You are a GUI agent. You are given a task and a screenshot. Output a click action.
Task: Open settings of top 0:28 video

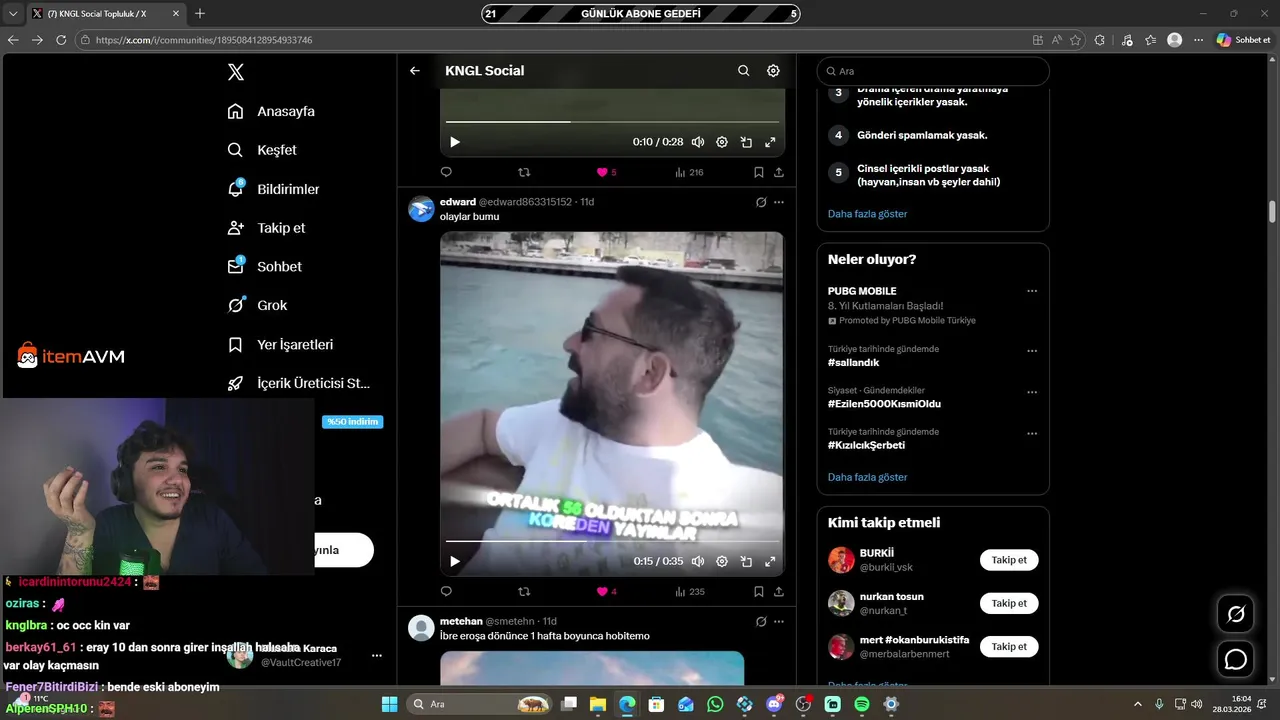(x=722, y=142)
